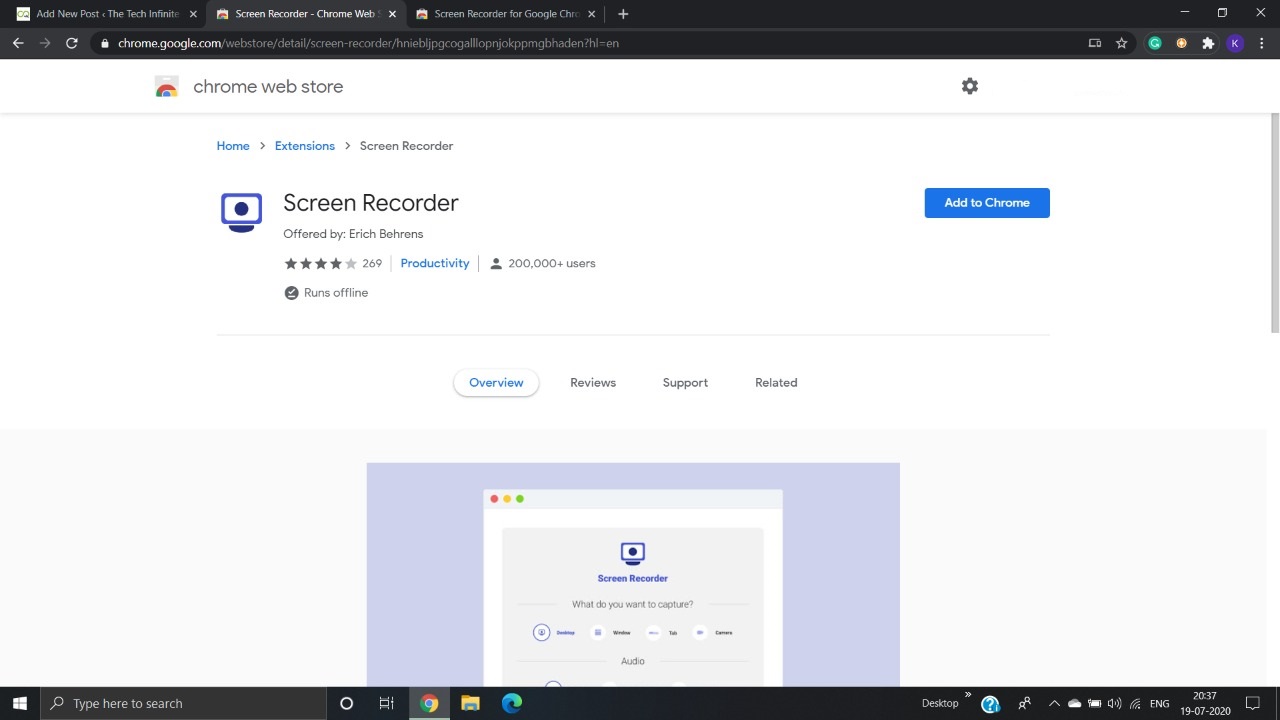Click the battery tray icon
The image size is (1280, 720).
pos(1094,704)
